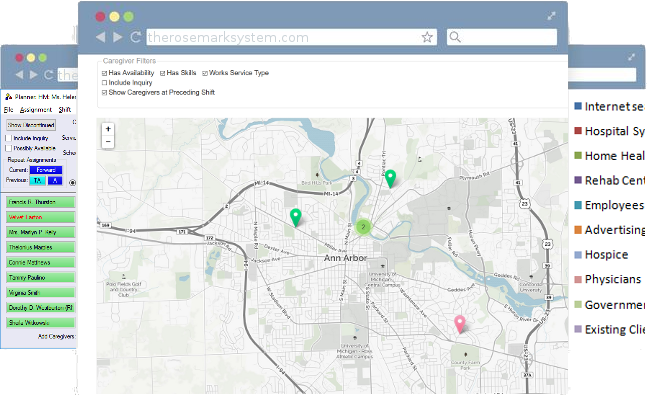Open the Shift menu
The width and height of the screenshot is (647, 395).
pyautogui.click(x=65, y=110)
